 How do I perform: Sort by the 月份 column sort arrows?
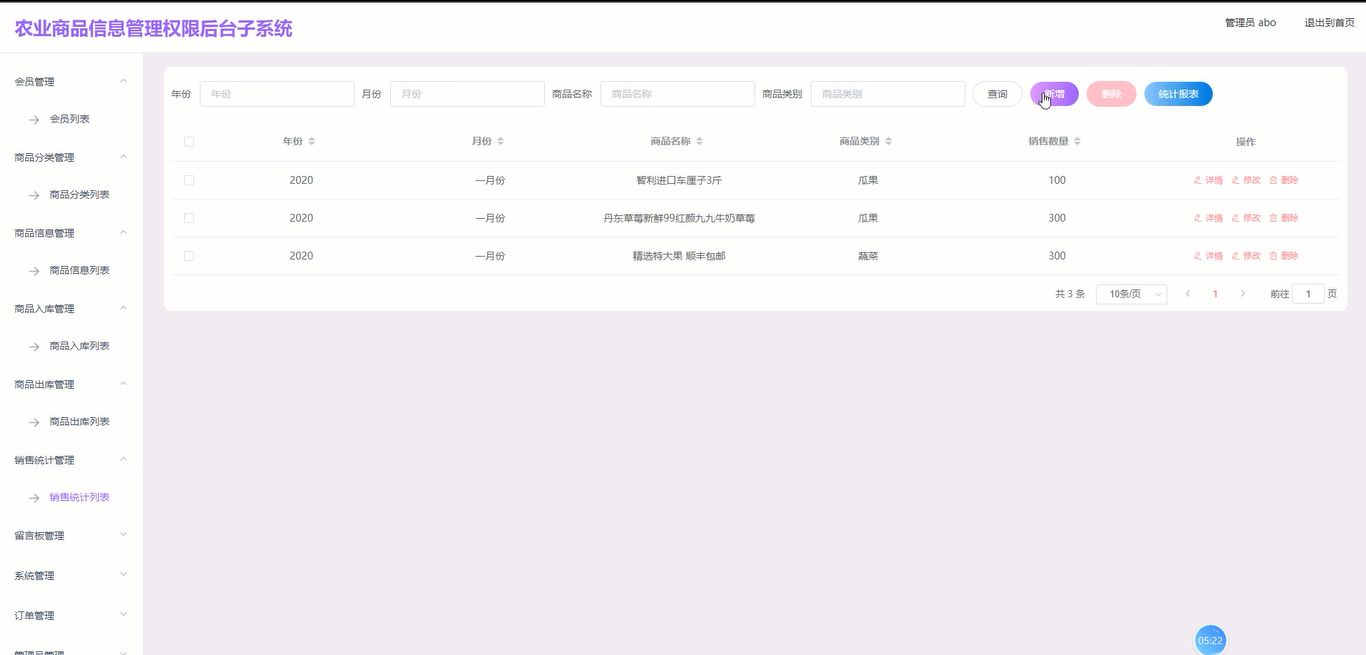pos(501,141)
